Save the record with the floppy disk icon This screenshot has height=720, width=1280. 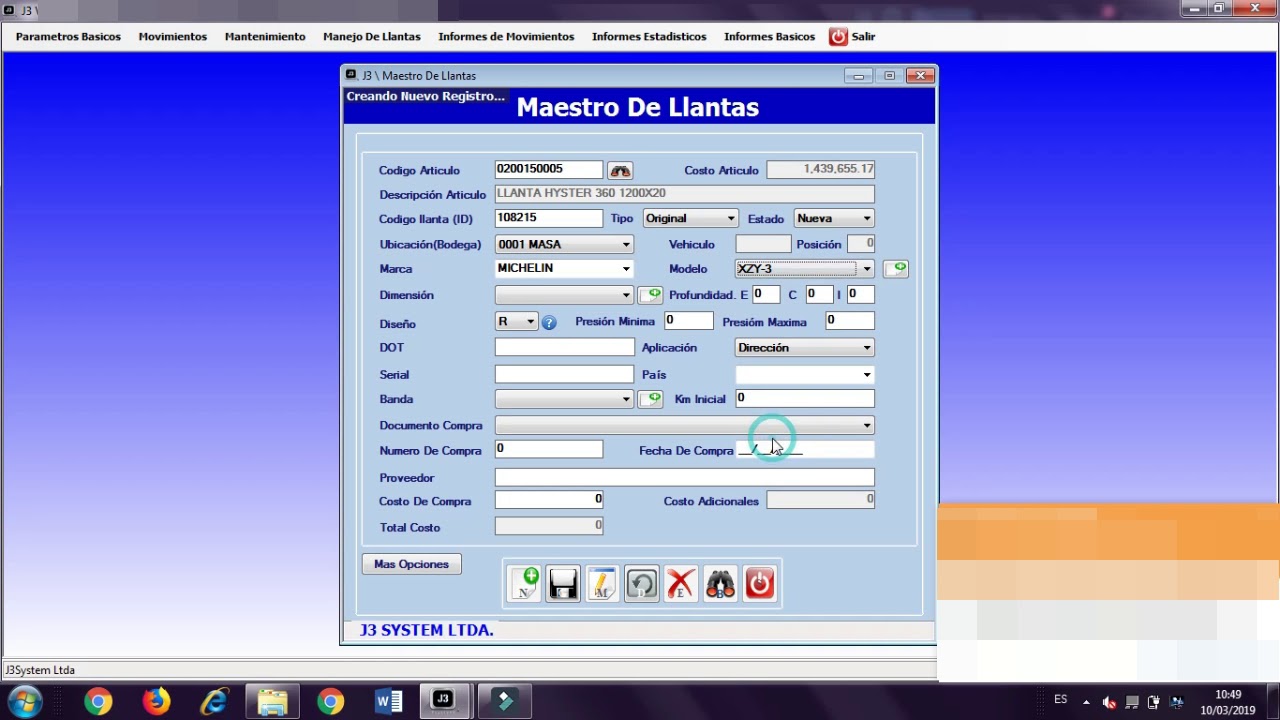click(563, 584)
